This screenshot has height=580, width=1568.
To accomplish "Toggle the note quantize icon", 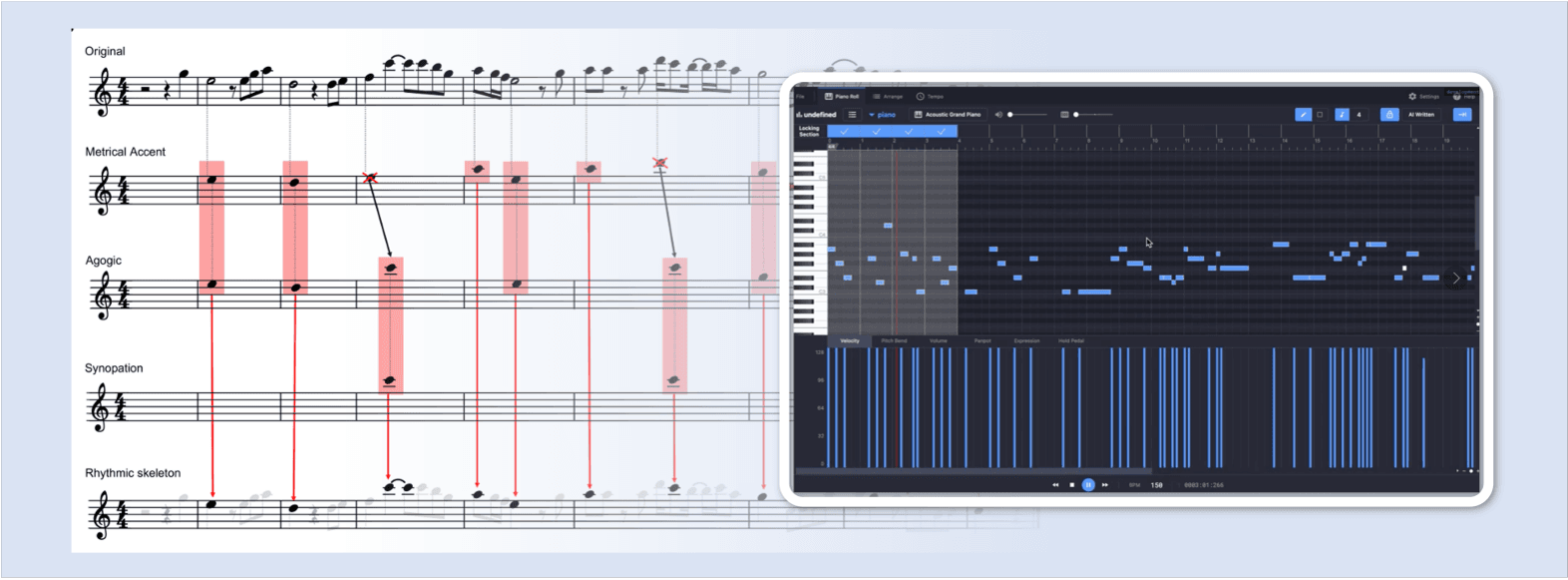I will tap(1342, 115).
